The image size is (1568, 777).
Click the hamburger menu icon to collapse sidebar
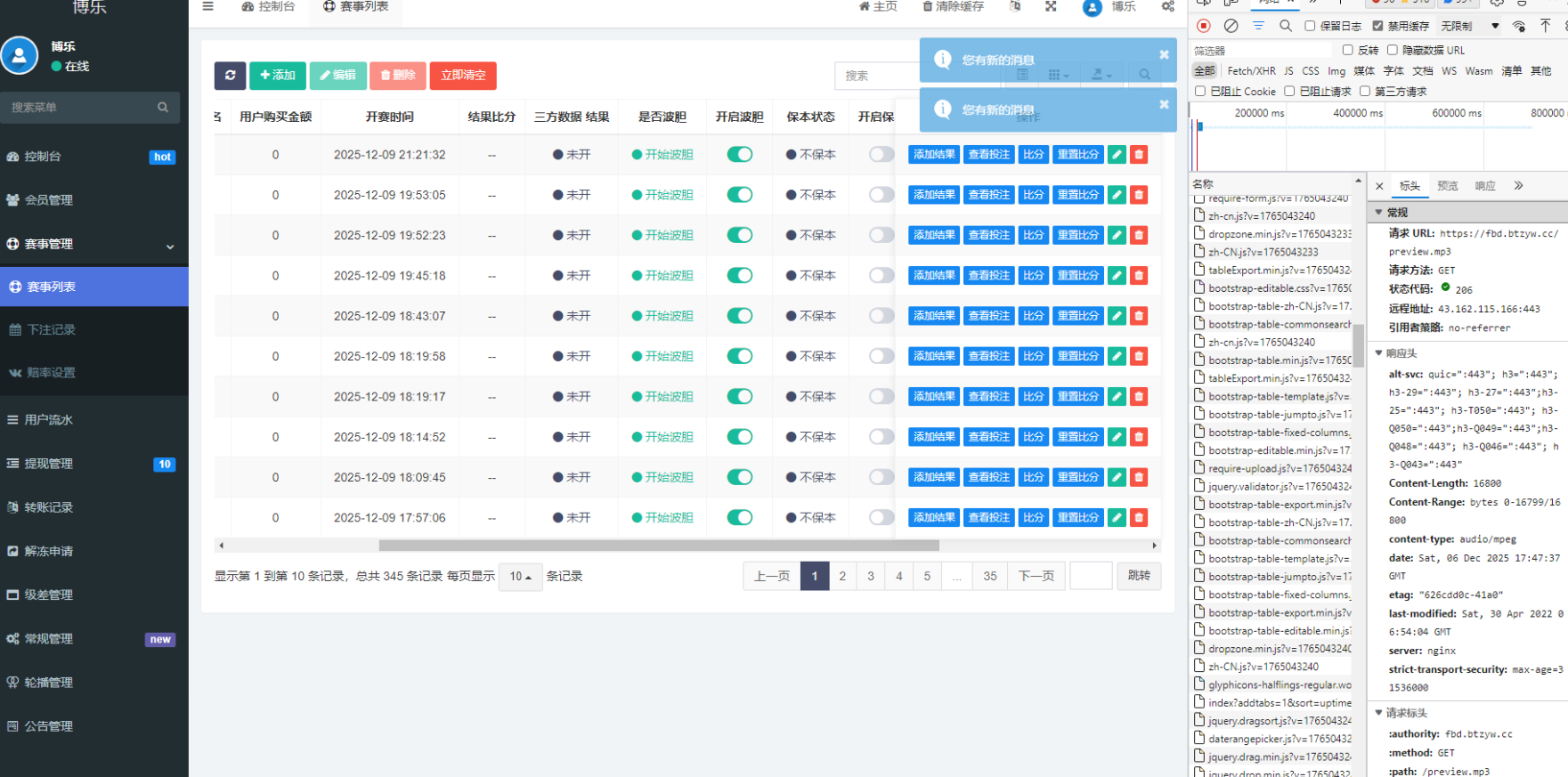pyautogui.click(x=207, y=6)
